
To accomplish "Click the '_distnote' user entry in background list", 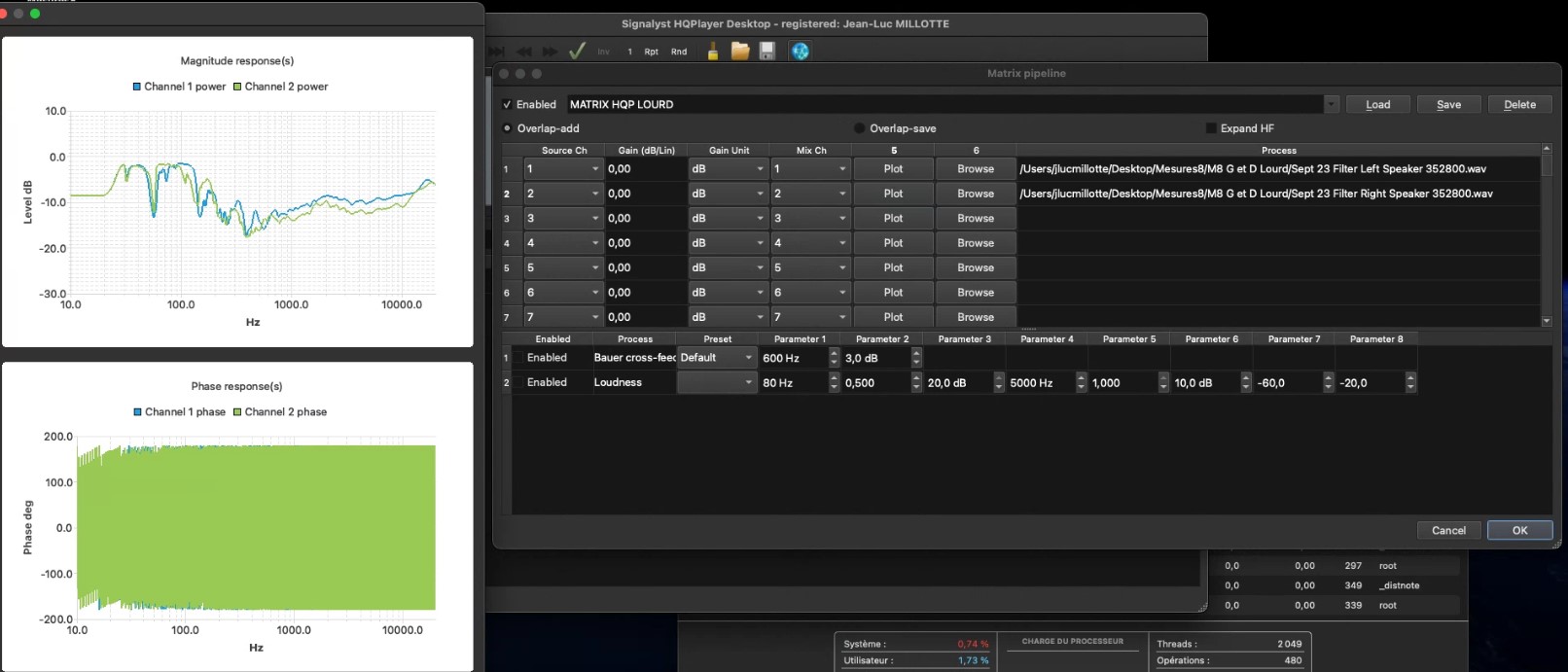I will click(1399, 585).
